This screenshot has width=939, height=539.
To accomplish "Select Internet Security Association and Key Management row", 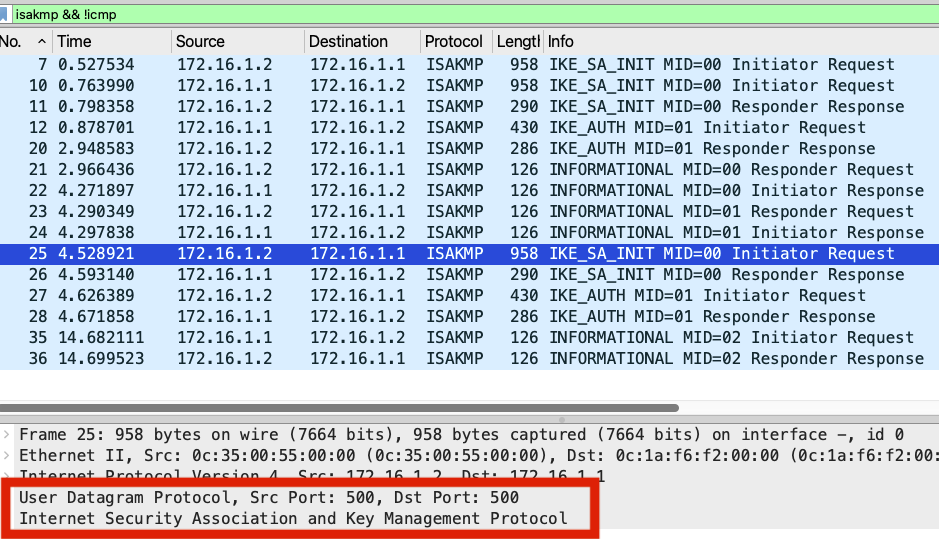I will (293, 519).
